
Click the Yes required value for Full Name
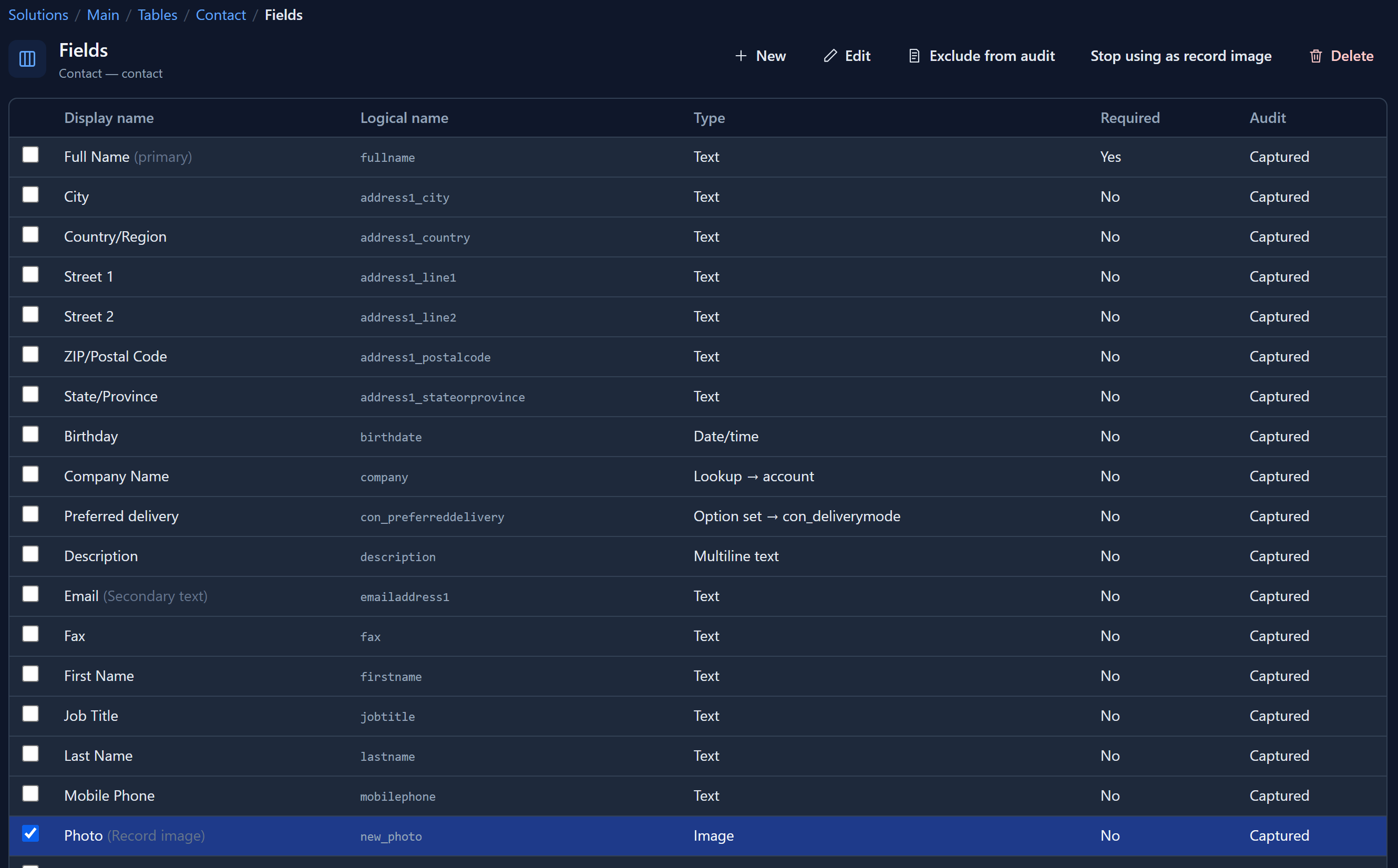[1111, 157]
